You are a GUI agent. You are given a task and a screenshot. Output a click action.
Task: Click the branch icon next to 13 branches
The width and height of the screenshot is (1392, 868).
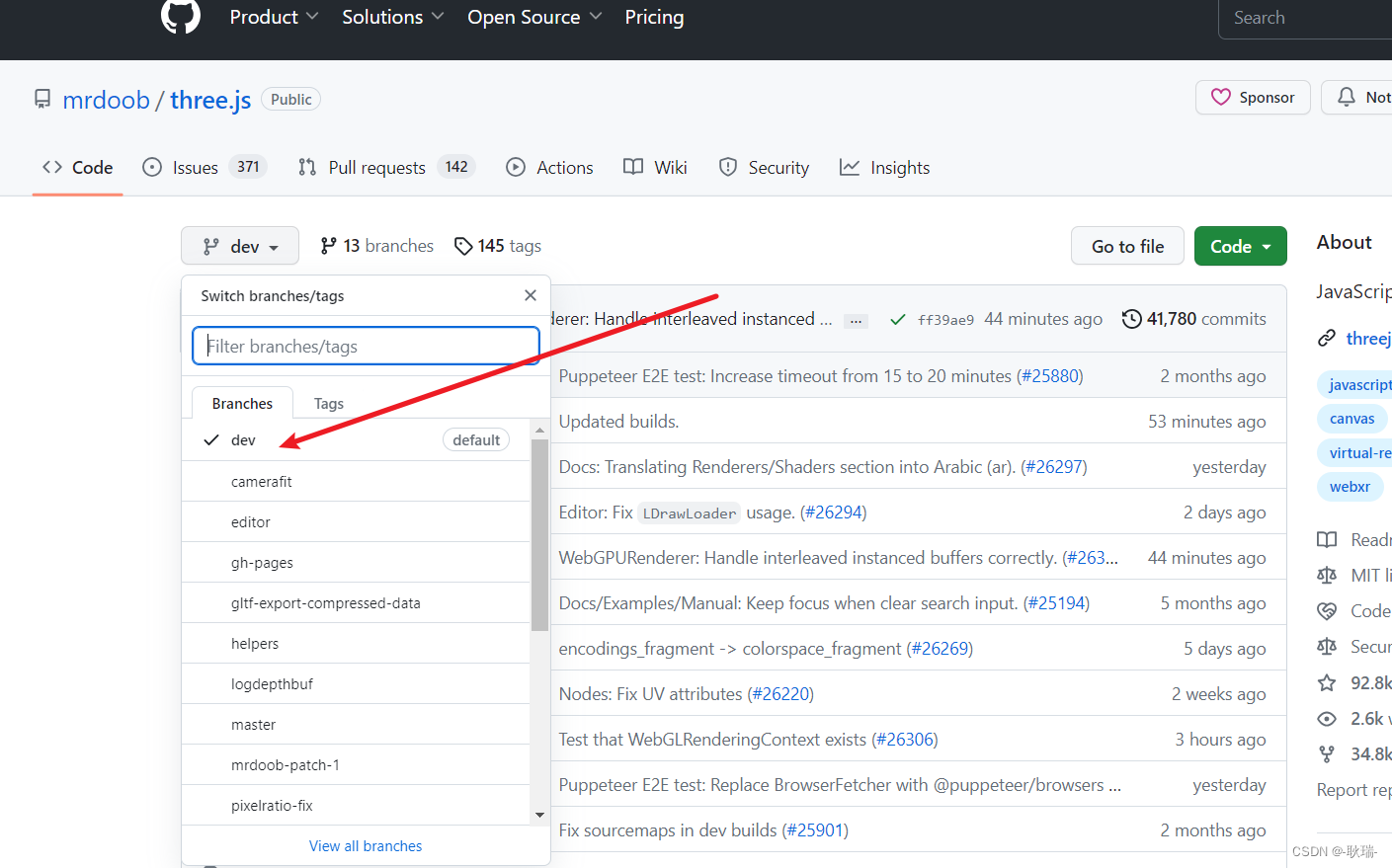pos(329,246)
